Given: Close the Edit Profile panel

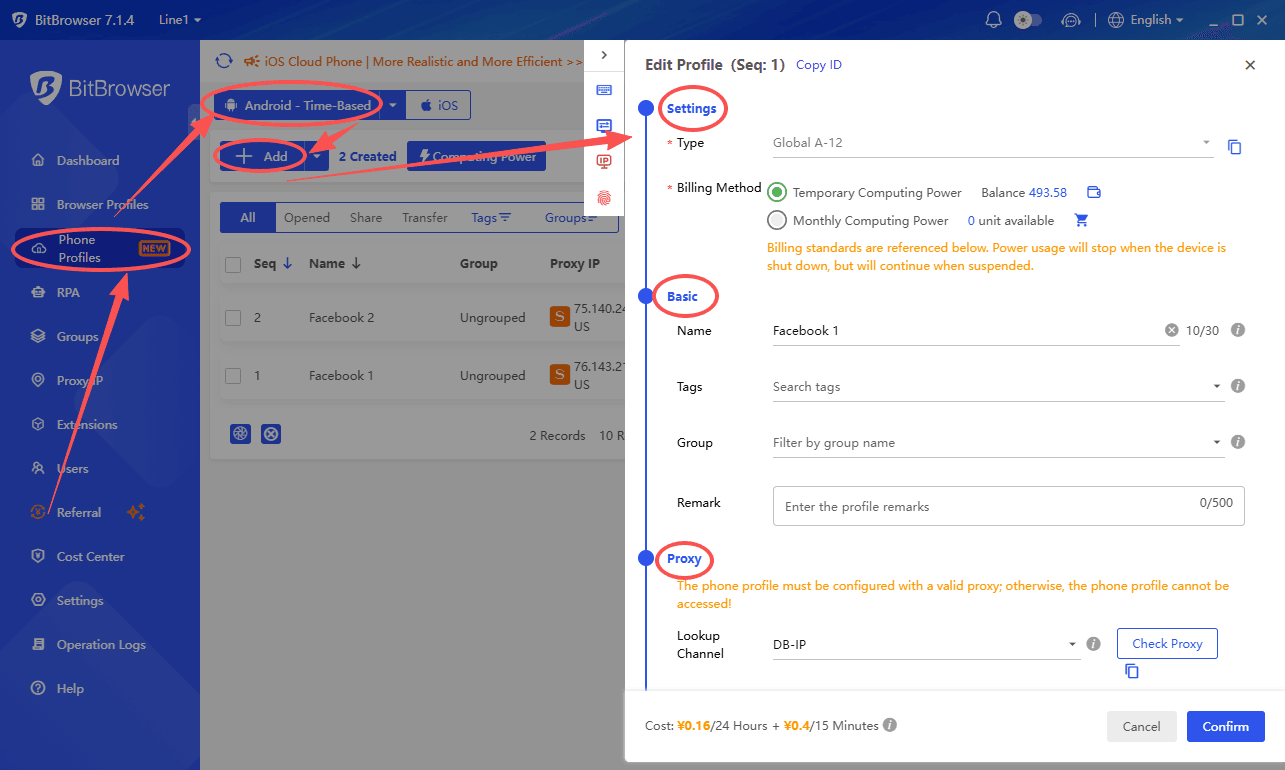Looking at the screenshot, I should pyautogui.click(x=1250, y=65).
